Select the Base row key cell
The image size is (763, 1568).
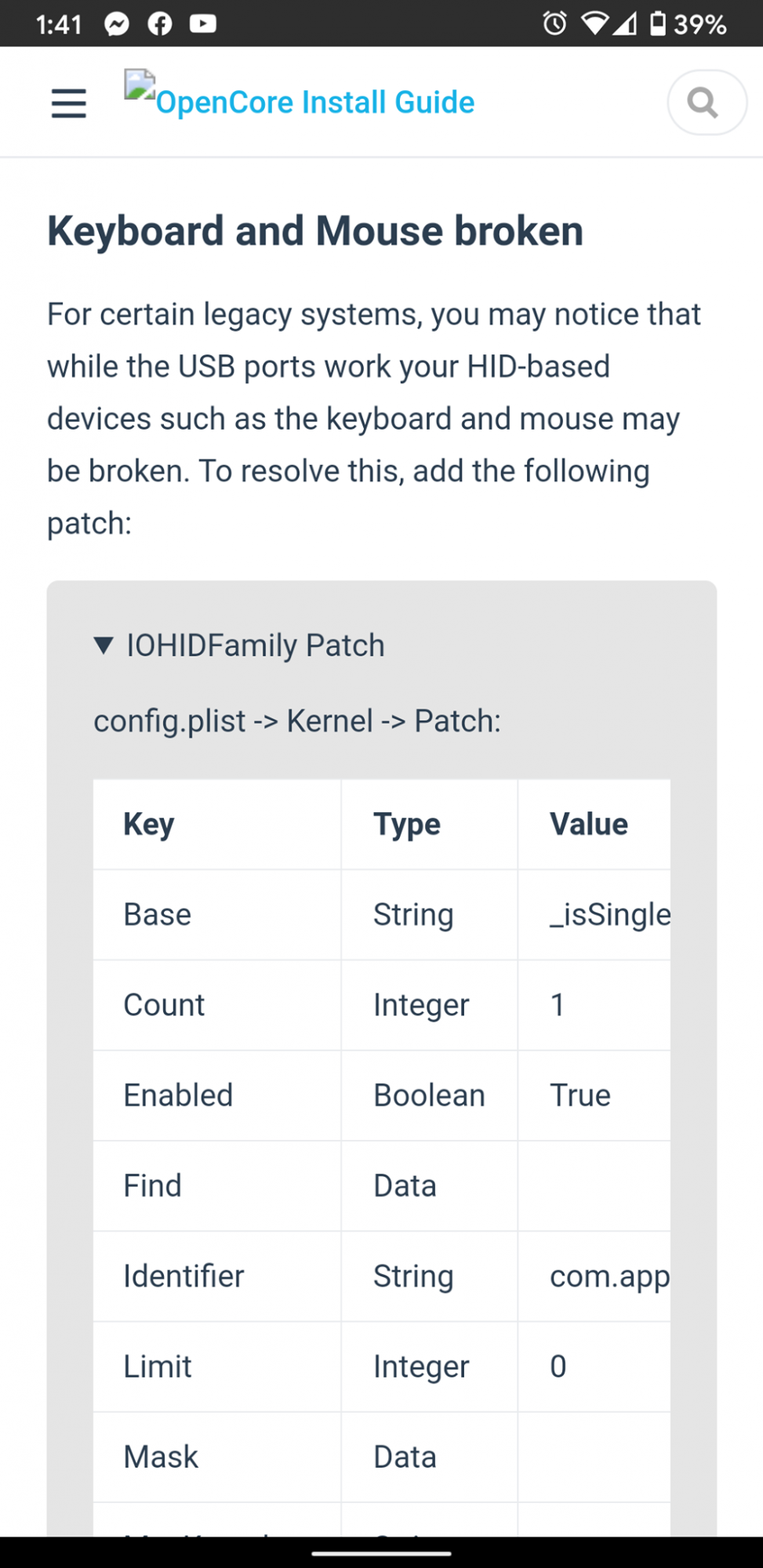click(158, 915)
